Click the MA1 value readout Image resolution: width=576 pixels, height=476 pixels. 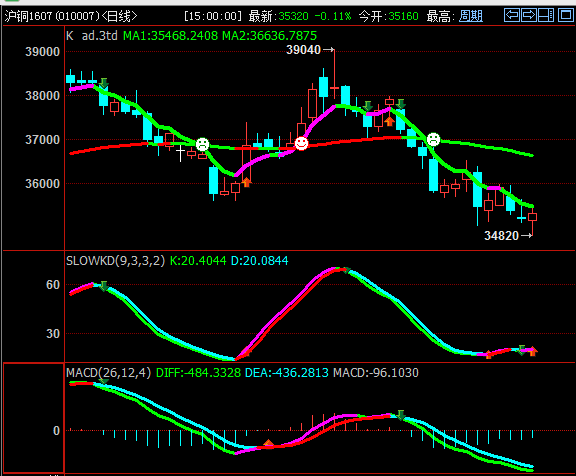point(170,36)
